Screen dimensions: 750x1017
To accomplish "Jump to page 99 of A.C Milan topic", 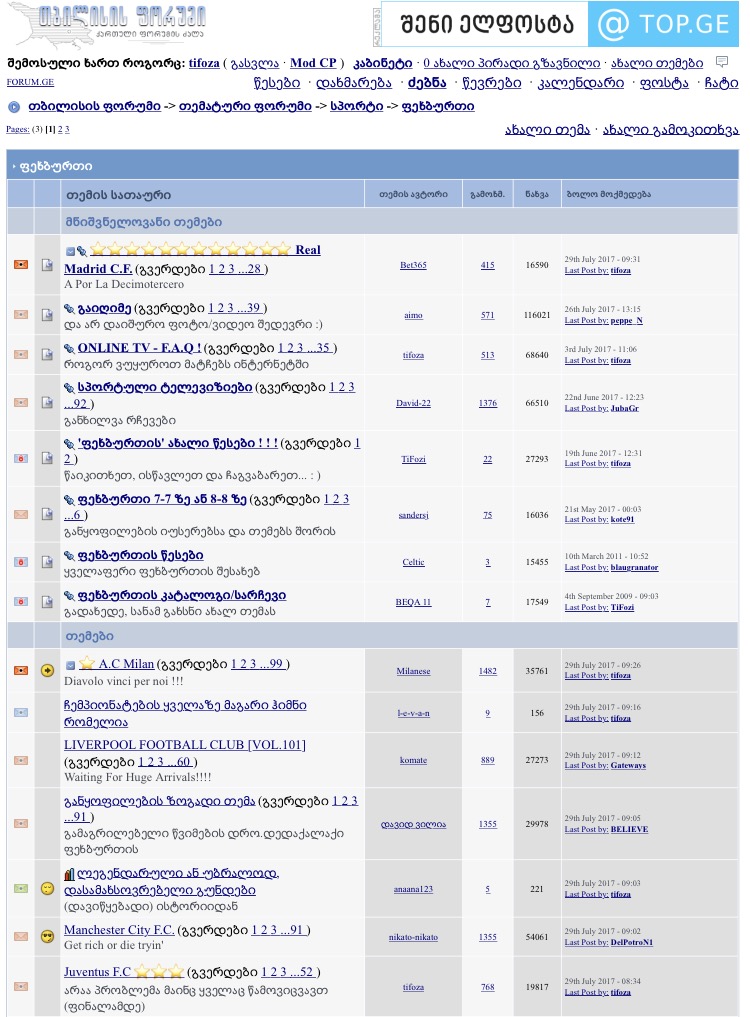I will point(276,664).
